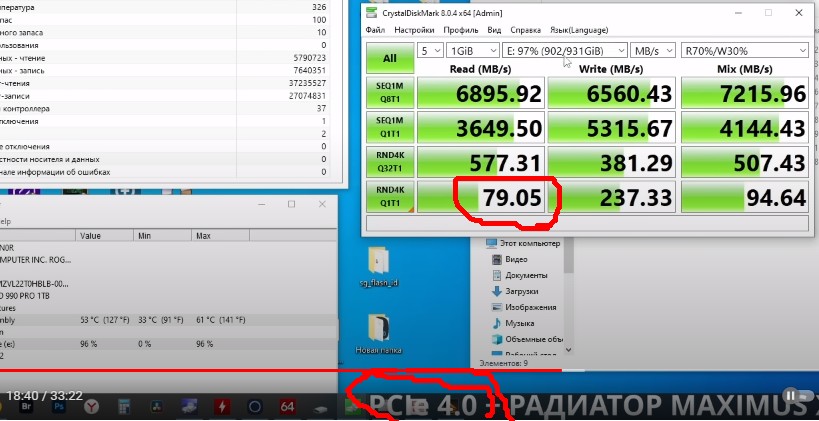The width and height of the screenshot is (819, 421).
Task: Select the 53 °C (127 °F) temperature value
Action: click(104, 320)
